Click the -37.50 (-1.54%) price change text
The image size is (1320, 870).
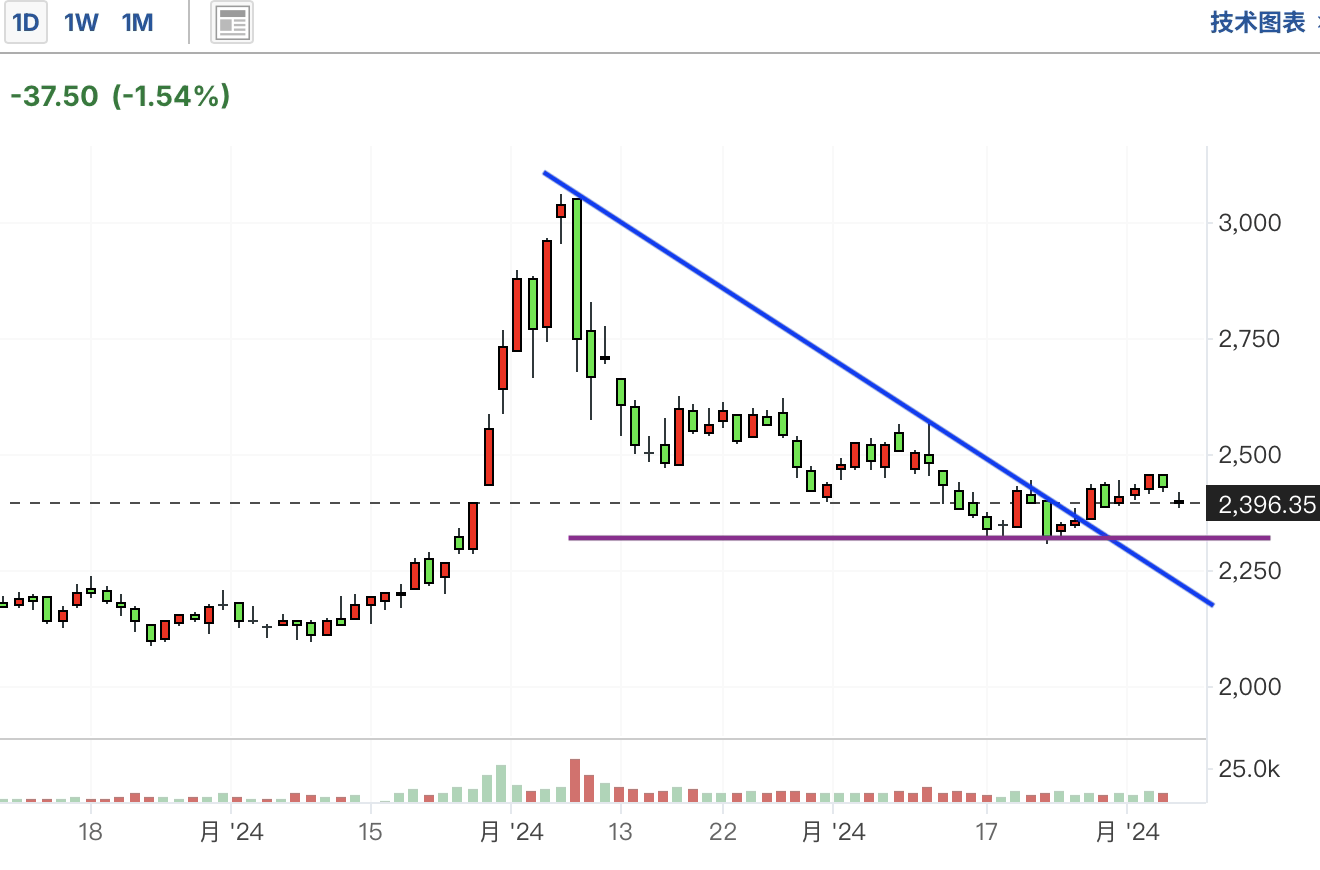coord(120,96)
